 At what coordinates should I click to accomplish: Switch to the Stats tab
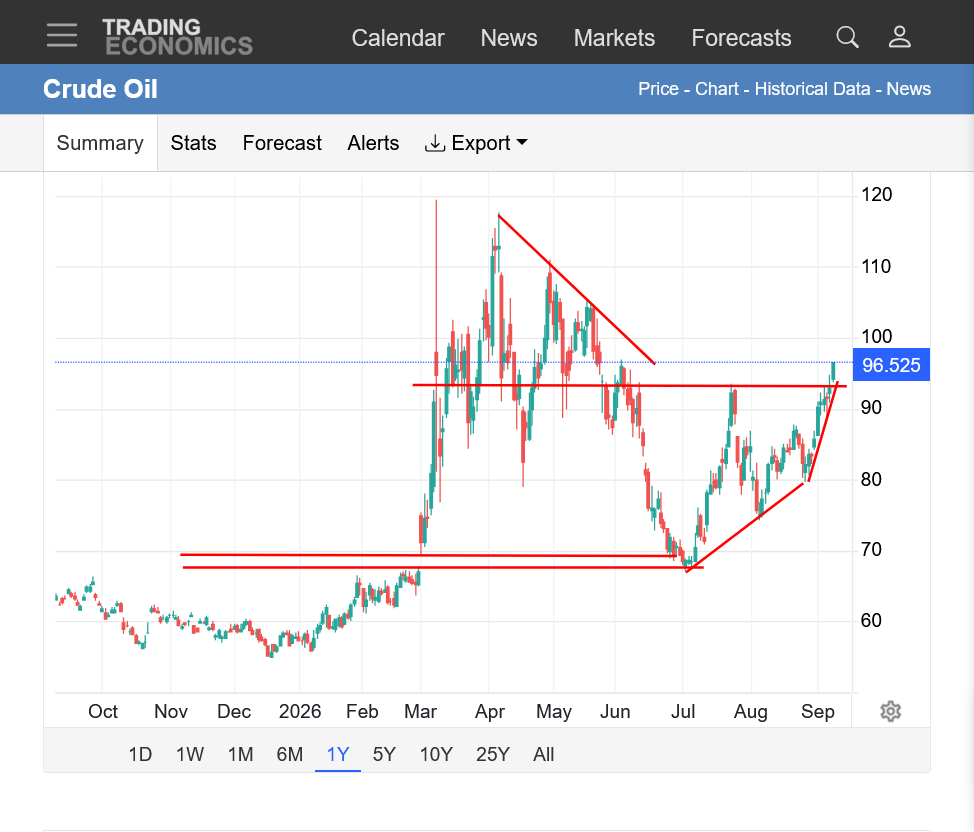point(193,143)
